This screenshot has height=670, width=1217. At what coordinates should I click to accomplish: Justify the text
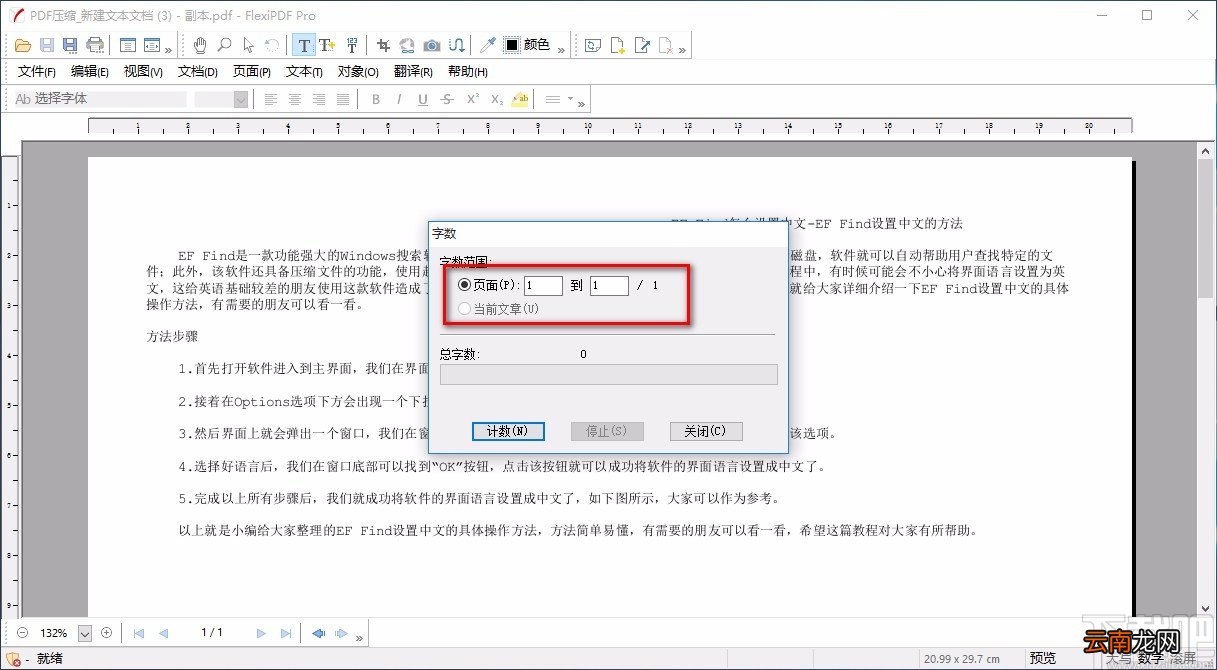click(343, 99)
